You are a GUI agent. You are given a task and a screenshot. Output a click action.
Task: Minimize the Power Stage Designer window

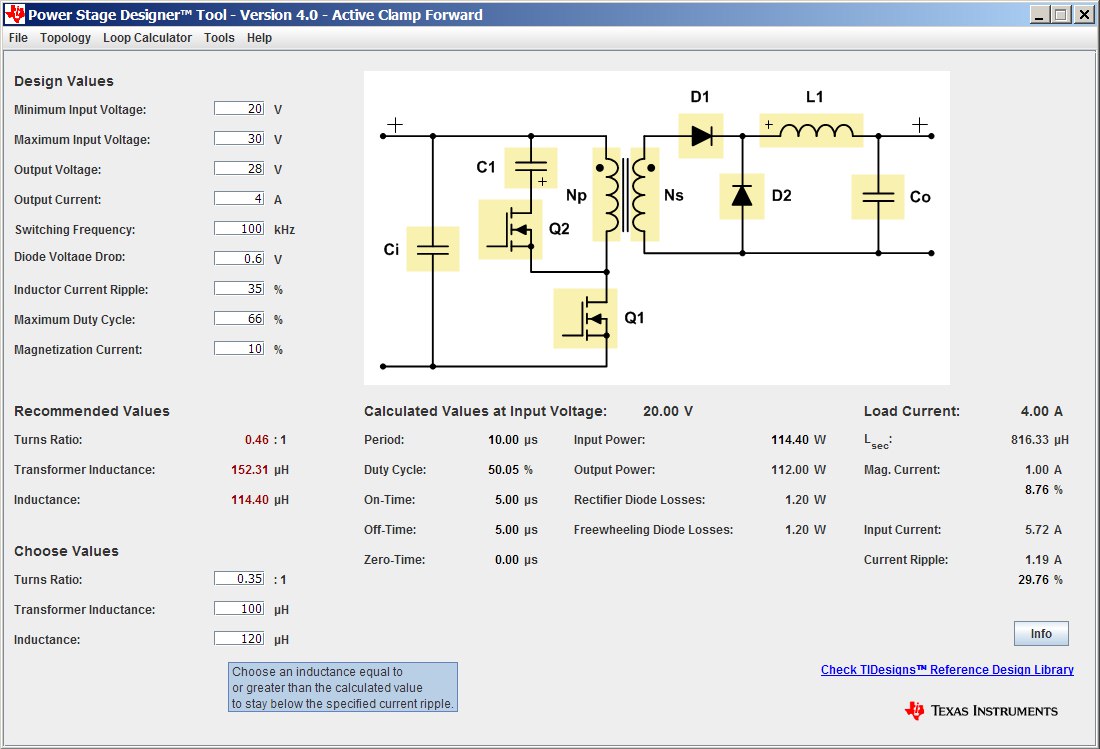tap(1040, 14)
